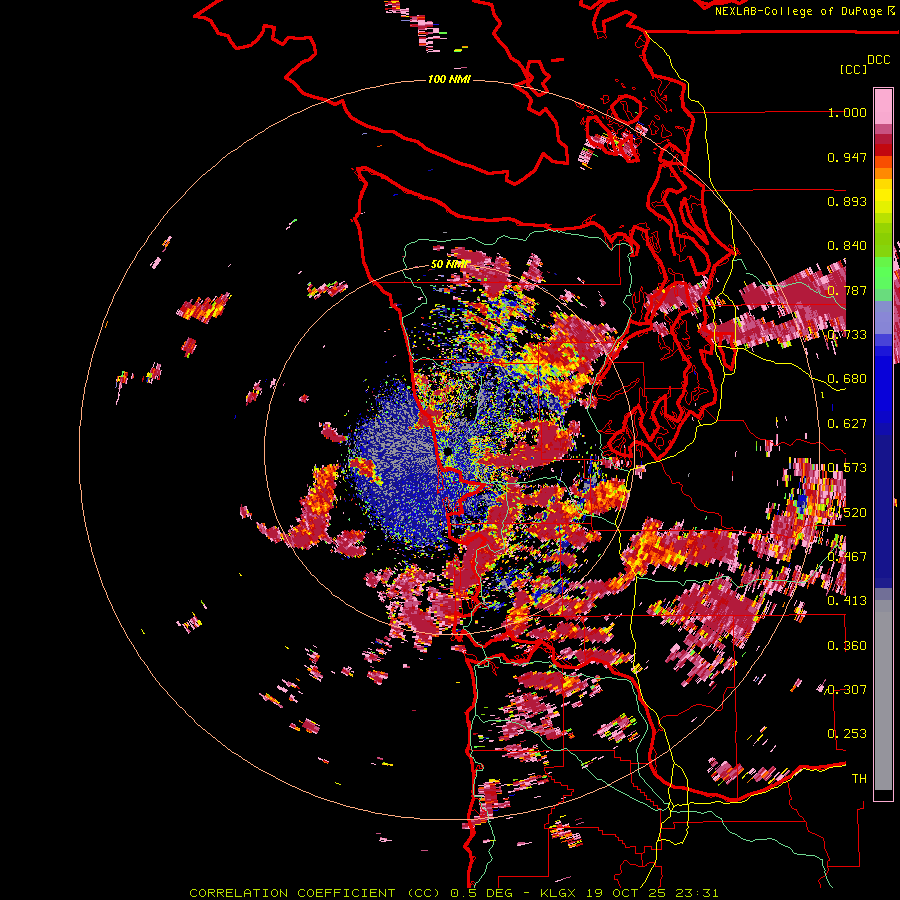
Task: Click the DCC product label above the color bar
Action: pyautogui.click(x=878, y=60)
